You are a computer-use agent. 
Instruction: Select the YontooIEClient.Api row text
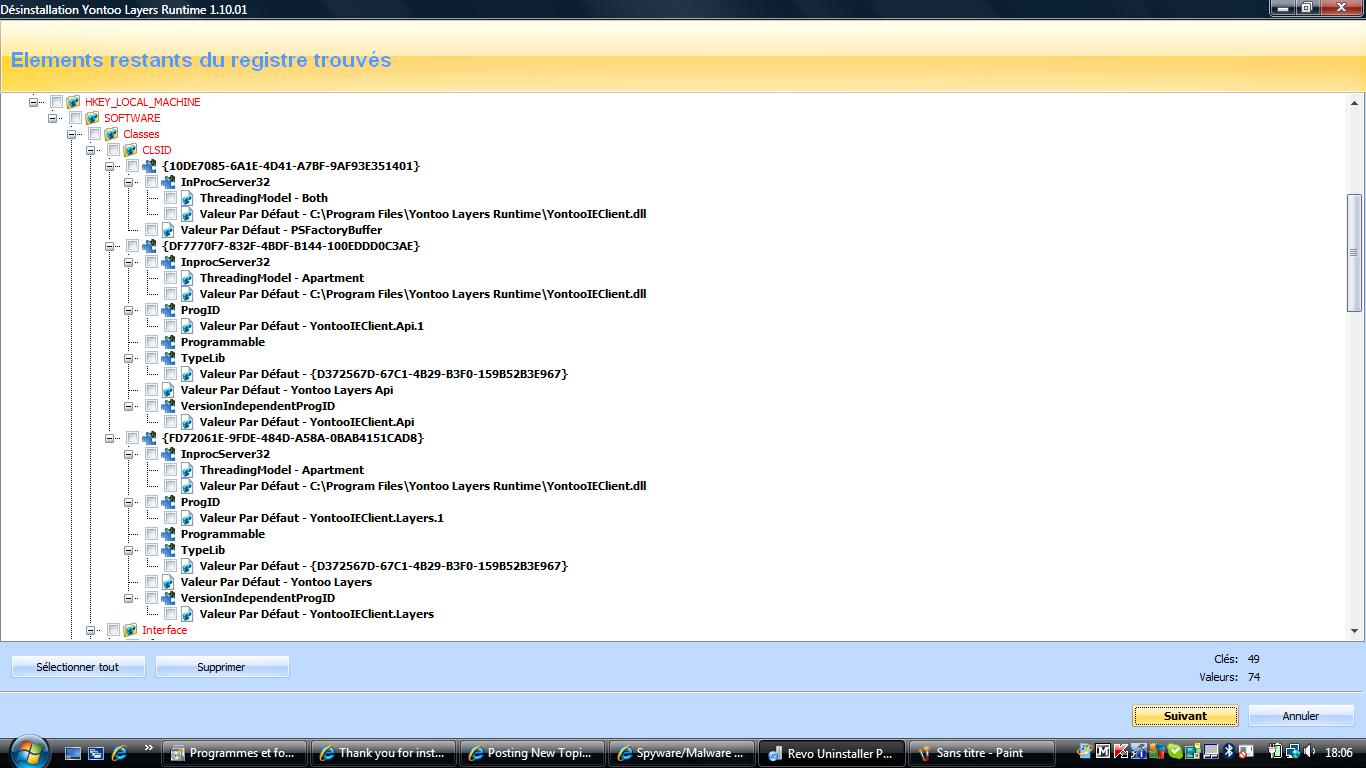pos(306,422)
